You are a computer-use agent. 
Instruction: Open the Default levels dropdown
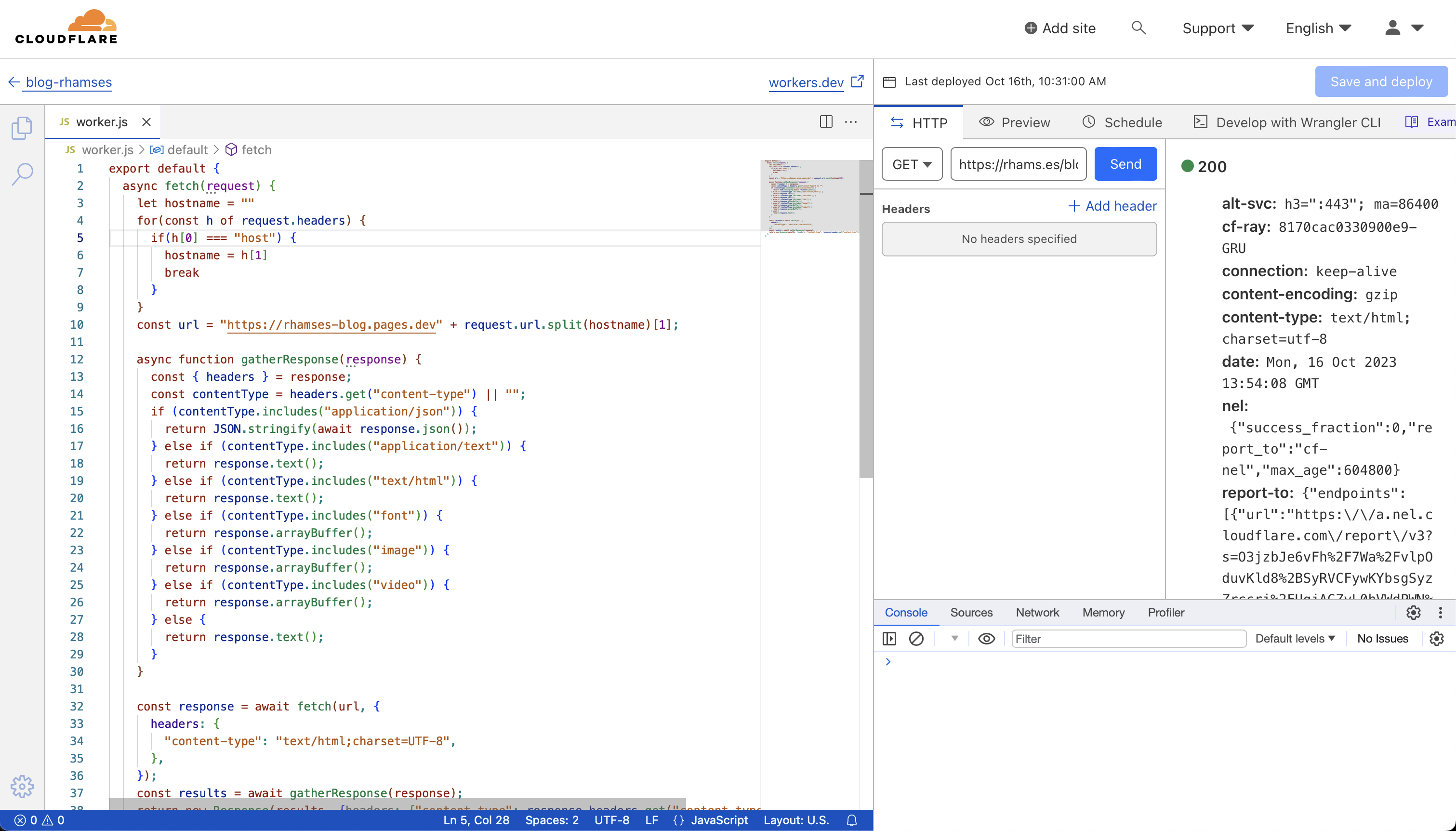coord(1295,638)
